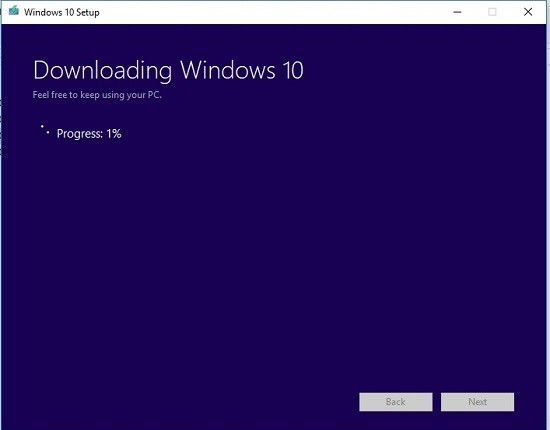Click the "Downloading Windows 10" heading

168,71
